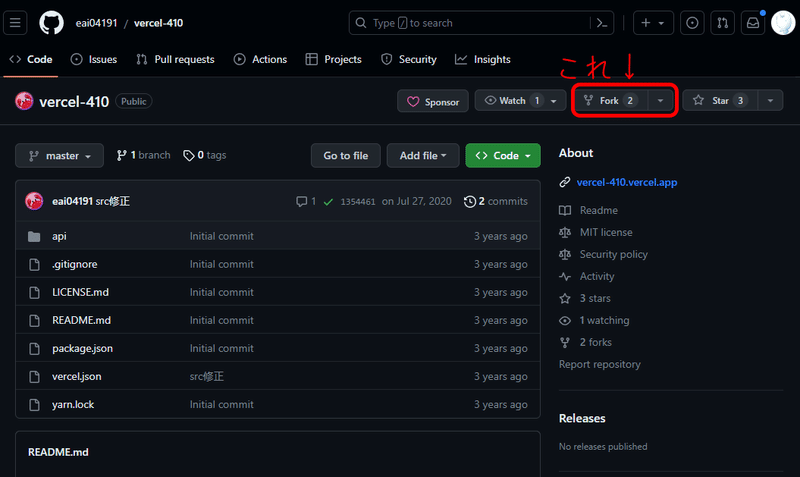Click the commit author avatar beside src修正
This screenshot has width=800, height=477.
(x=34, y=201)
